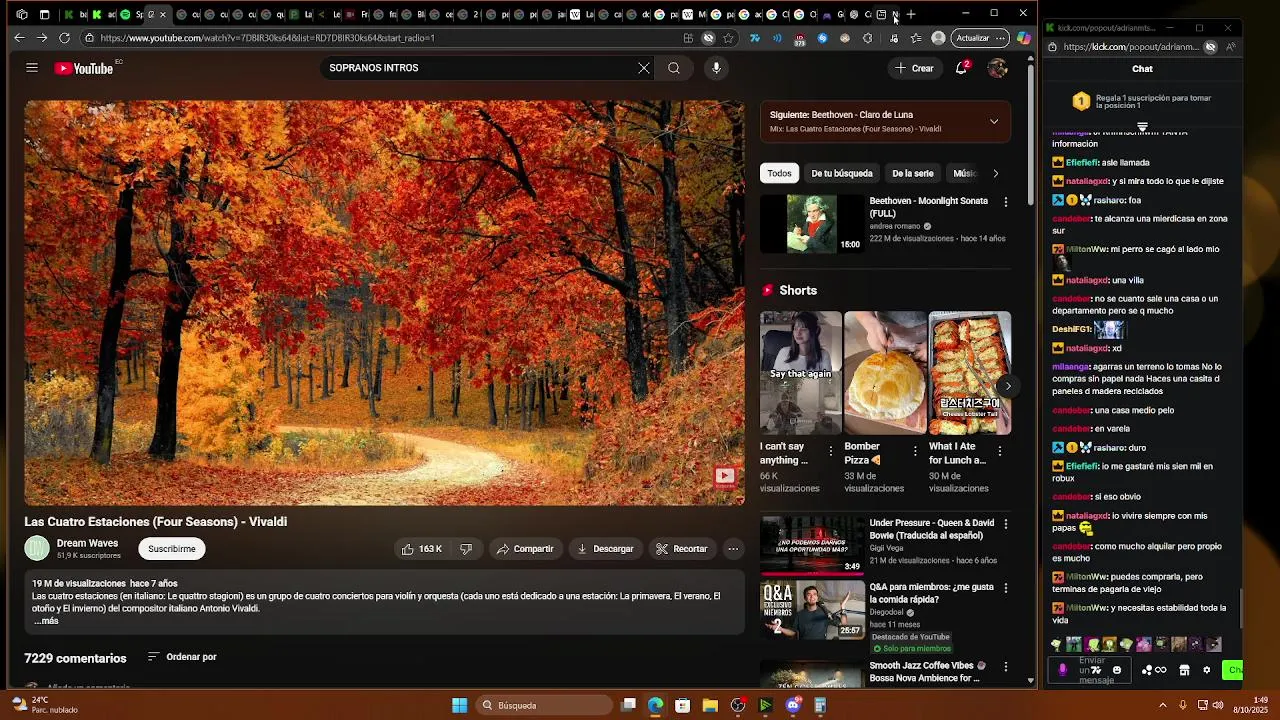Open Ordenar por comments sort dropdown
1280x720 pixels.
(182, 657)
